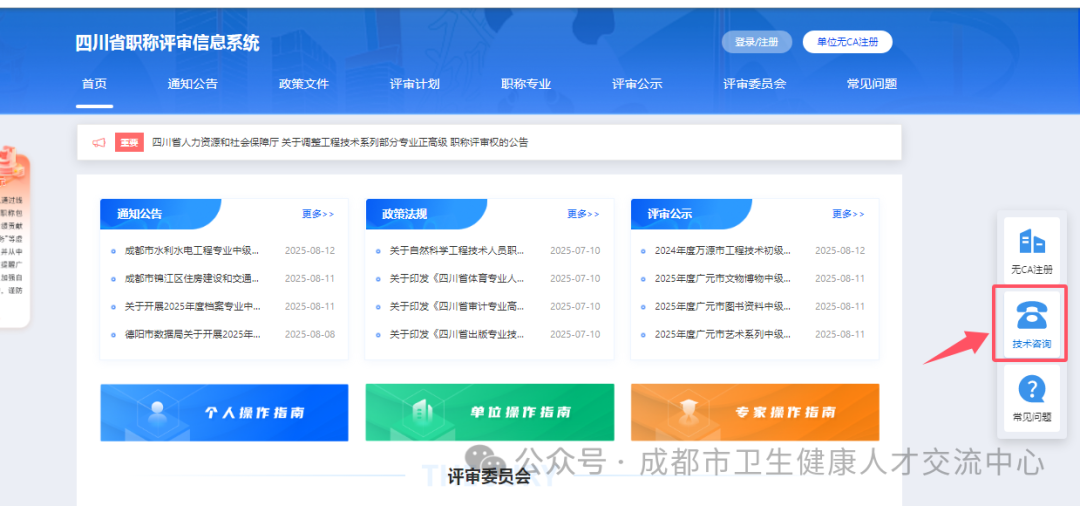Open 2024年度万源市工程技术初级 publicity item

tap(723, 251)
